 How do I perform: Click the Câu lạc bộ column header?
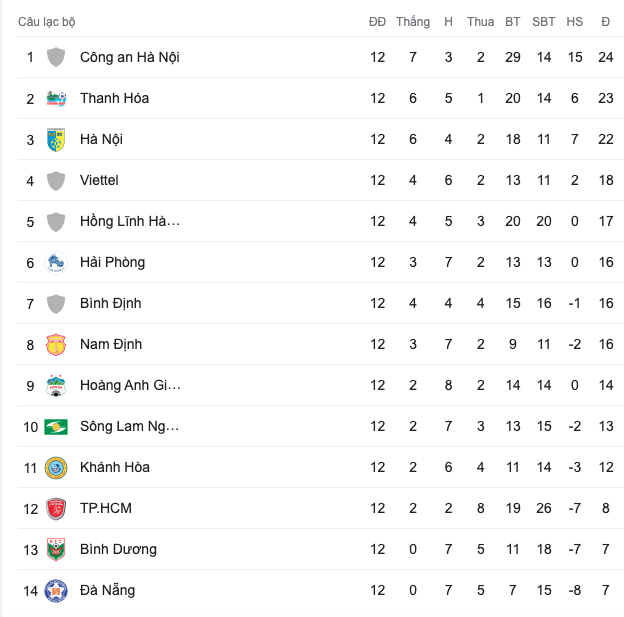(x=47, y=22)
